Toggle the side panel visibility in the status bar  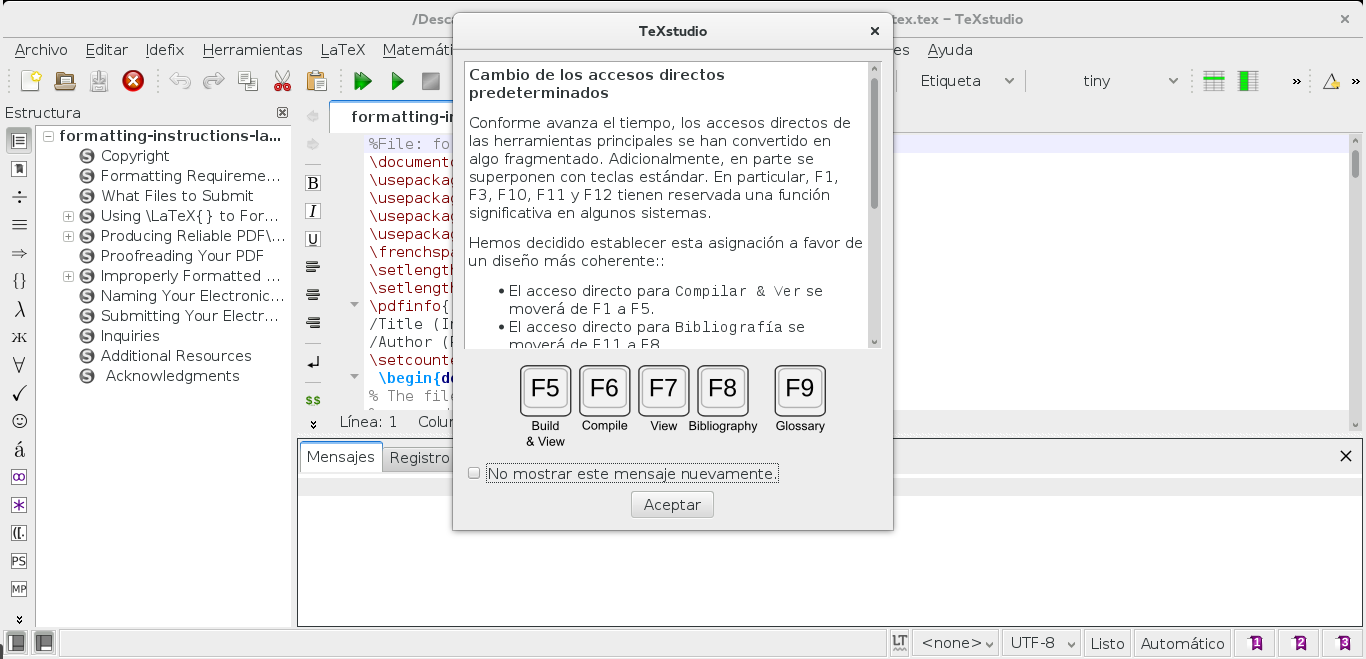click(16, 642)
